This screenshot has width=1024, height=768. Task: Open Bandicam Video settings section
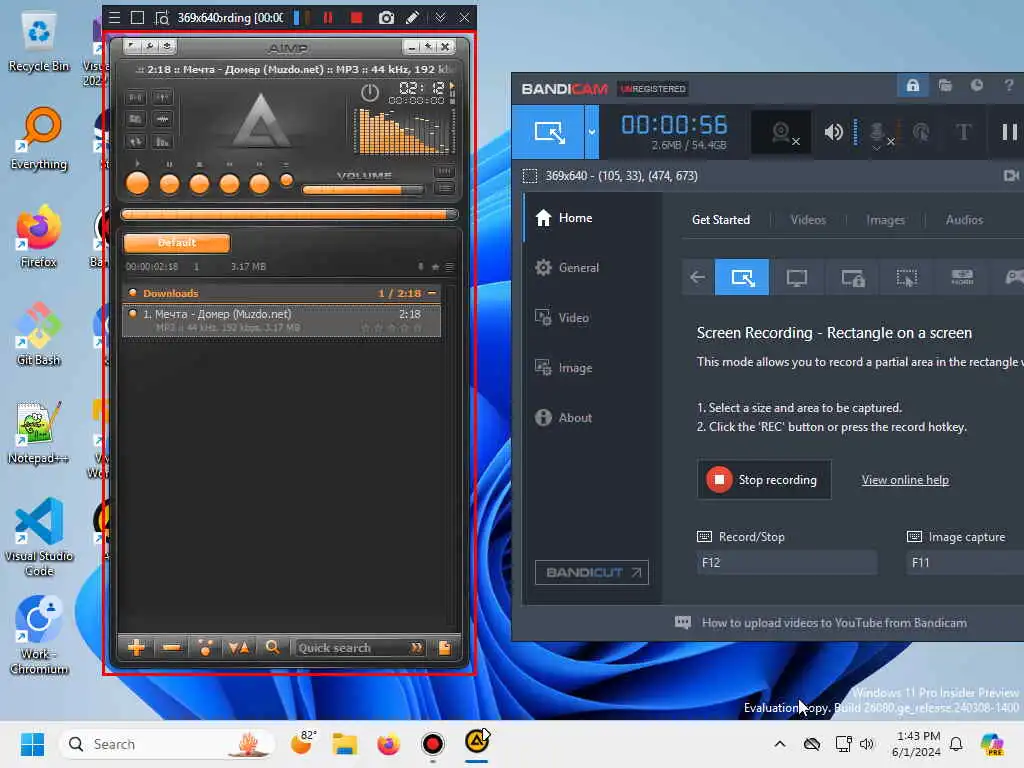click(x=593, y=318)
